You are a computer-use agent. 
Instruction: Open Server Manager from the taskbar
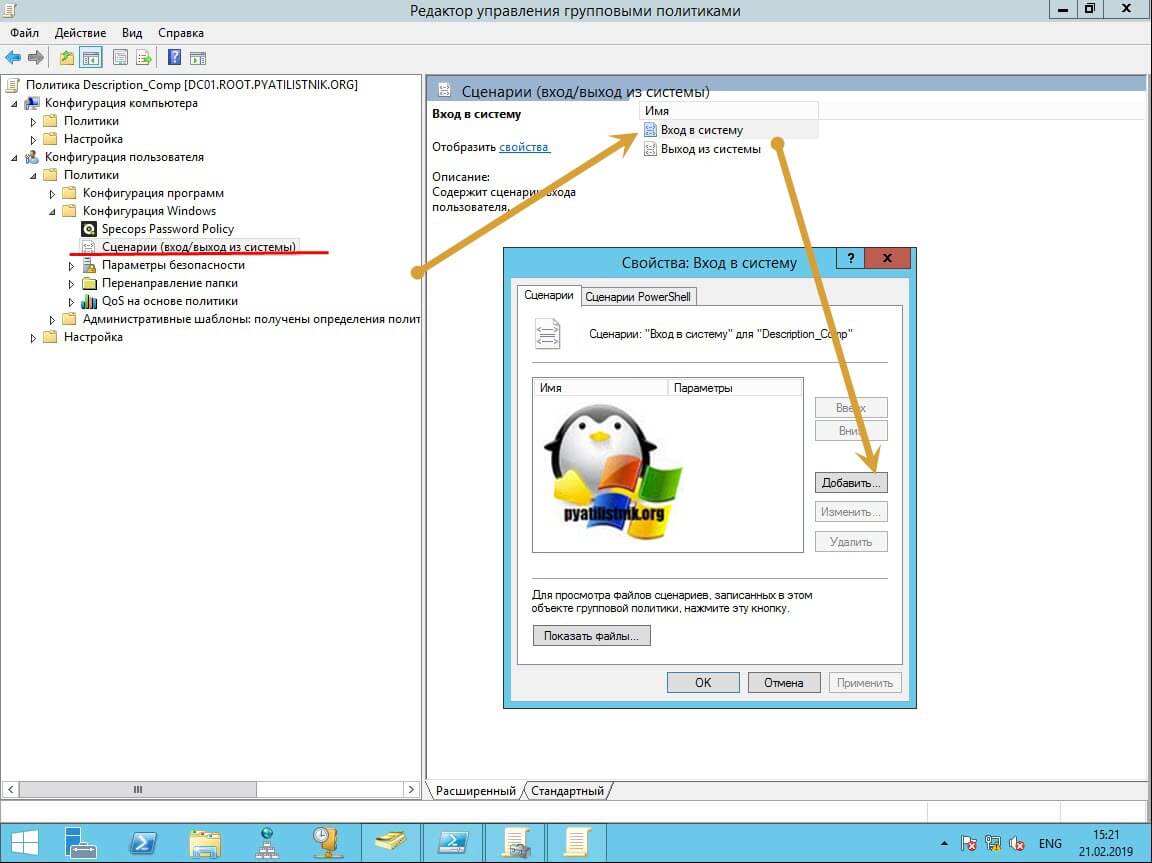pyautogui.click(x=80, y=842)
